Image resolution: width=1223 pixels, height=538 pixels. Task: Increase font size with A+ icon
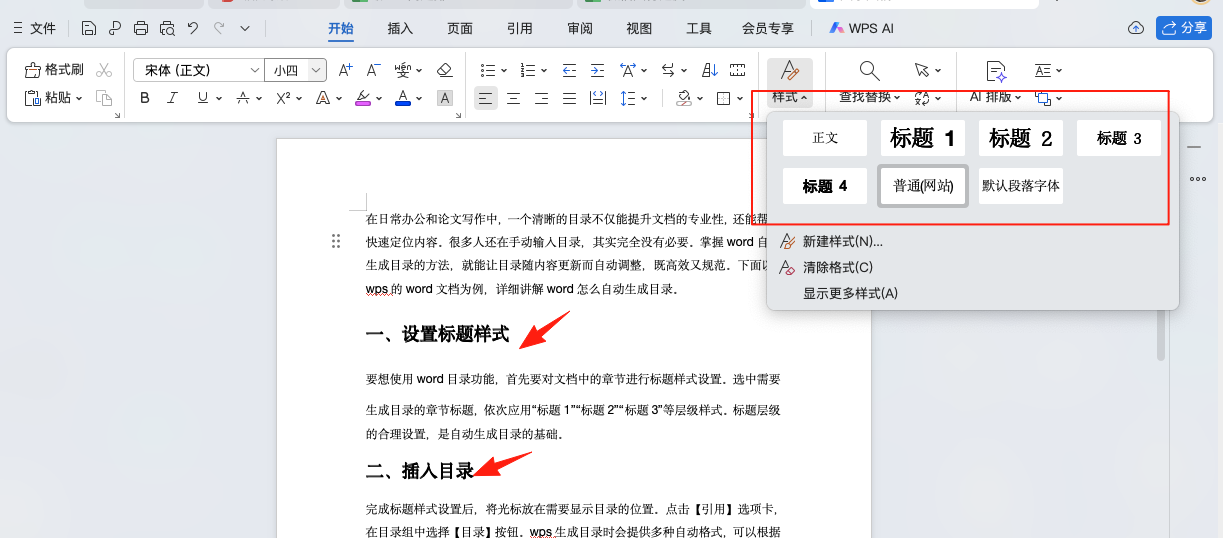(345, 70)
